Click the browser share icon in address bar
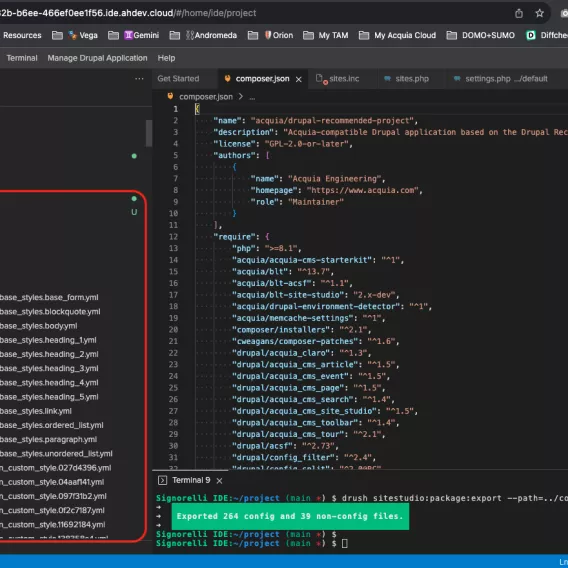 pos(519,13)
